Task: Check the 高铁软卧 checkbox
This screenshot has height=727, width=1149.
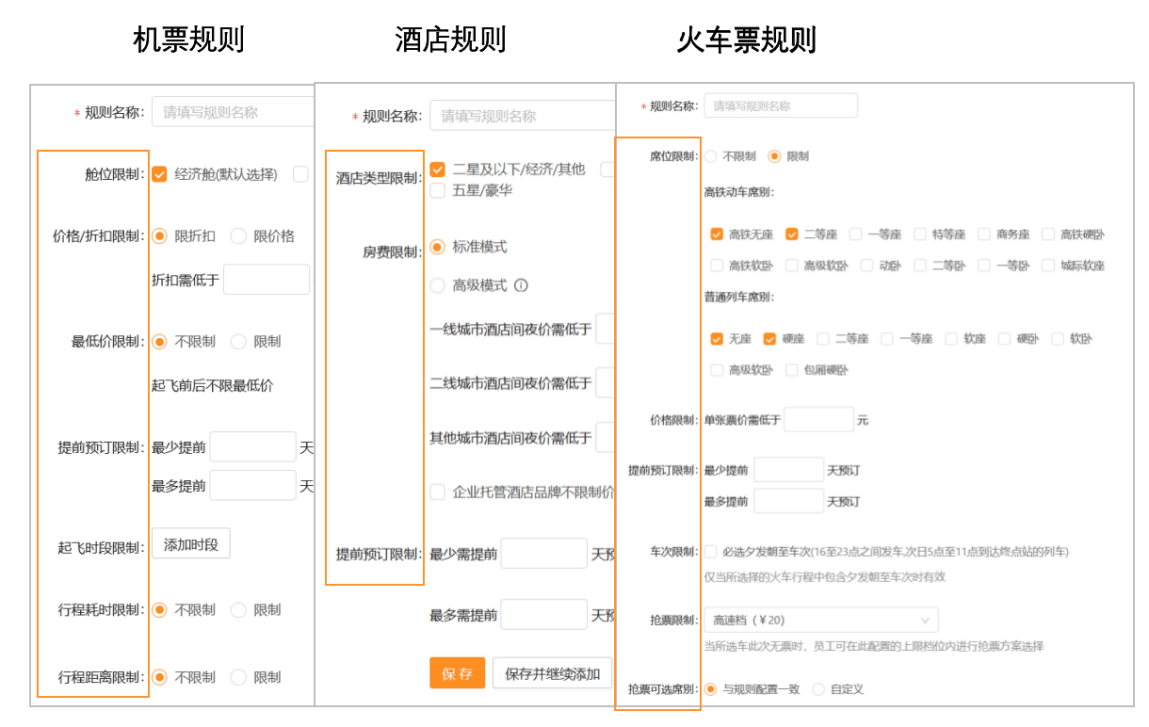Action: [x=717, y=265]
